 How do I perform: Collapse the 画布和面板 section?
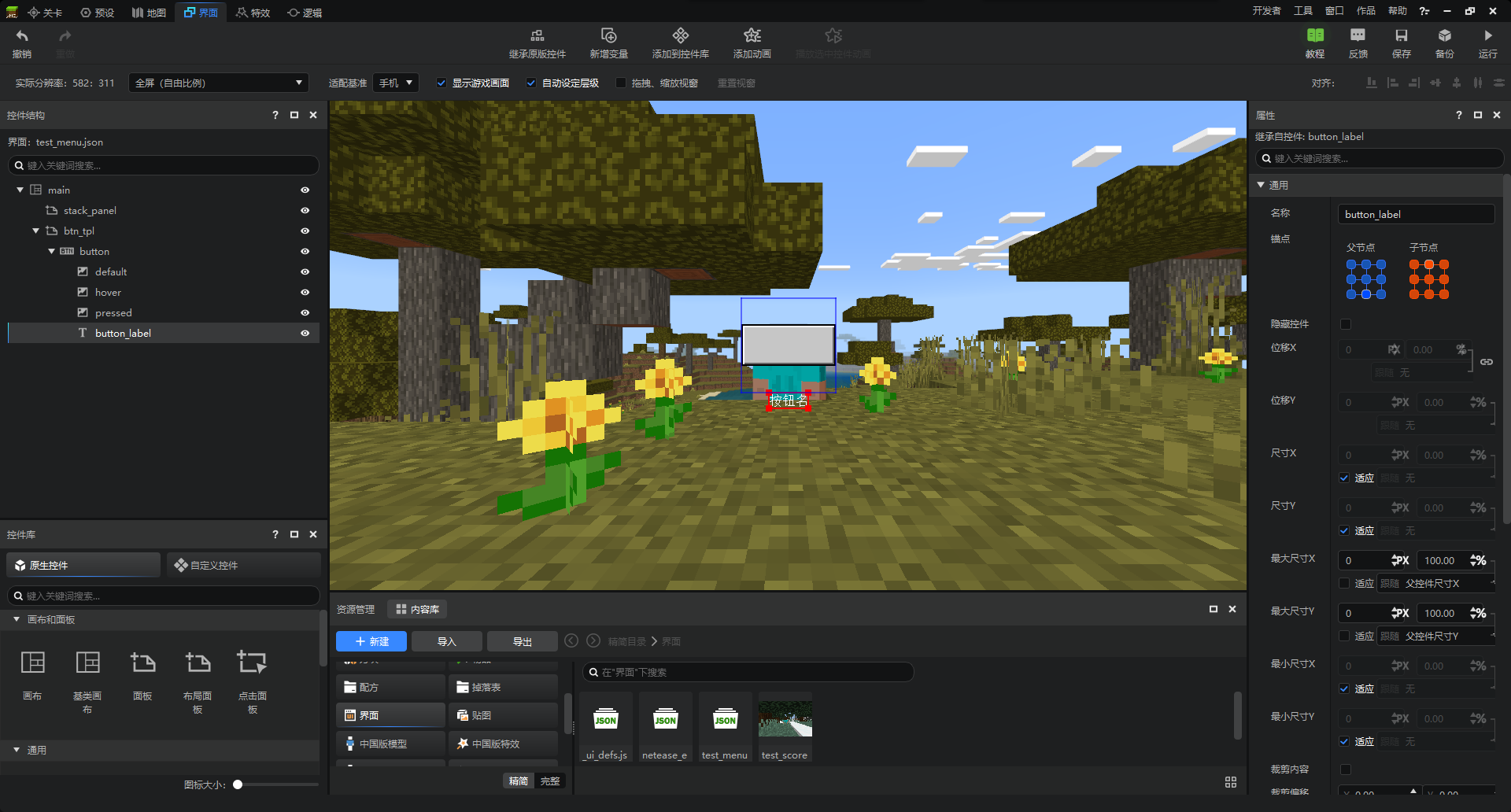(x=17, y=619)
